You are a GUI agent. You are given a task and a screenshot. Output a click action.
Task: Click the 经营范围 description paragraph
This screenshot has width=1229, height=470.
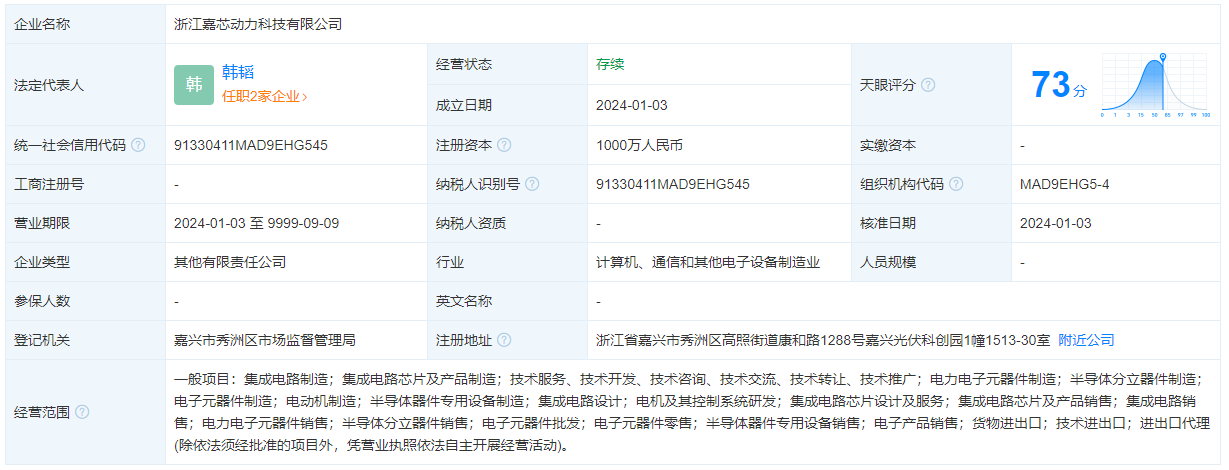click(692, 412)
